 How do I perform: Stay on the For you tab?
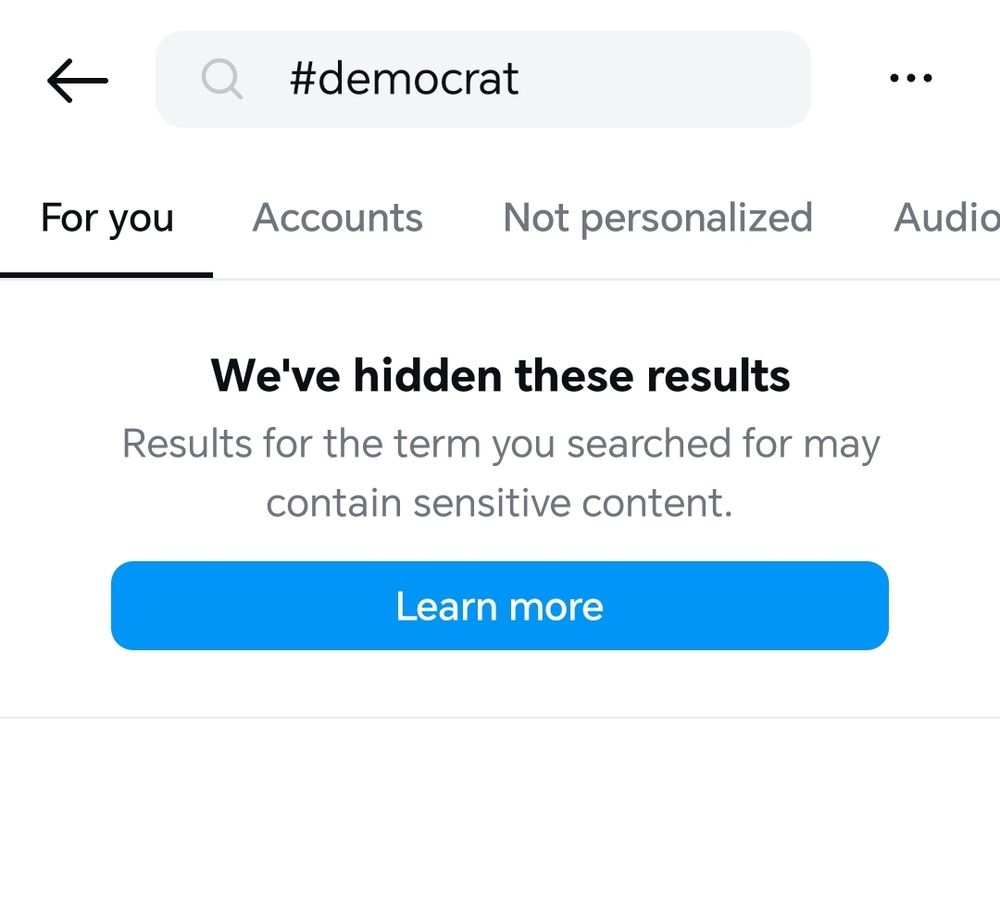coord(106,218)
